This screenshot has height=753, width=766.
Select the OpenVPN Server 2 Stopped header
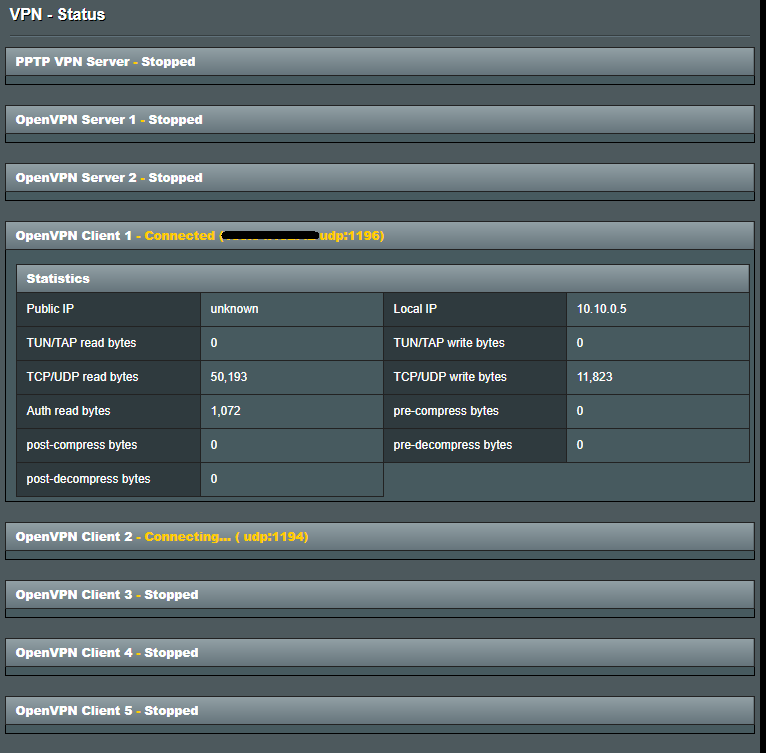(380, 177)
